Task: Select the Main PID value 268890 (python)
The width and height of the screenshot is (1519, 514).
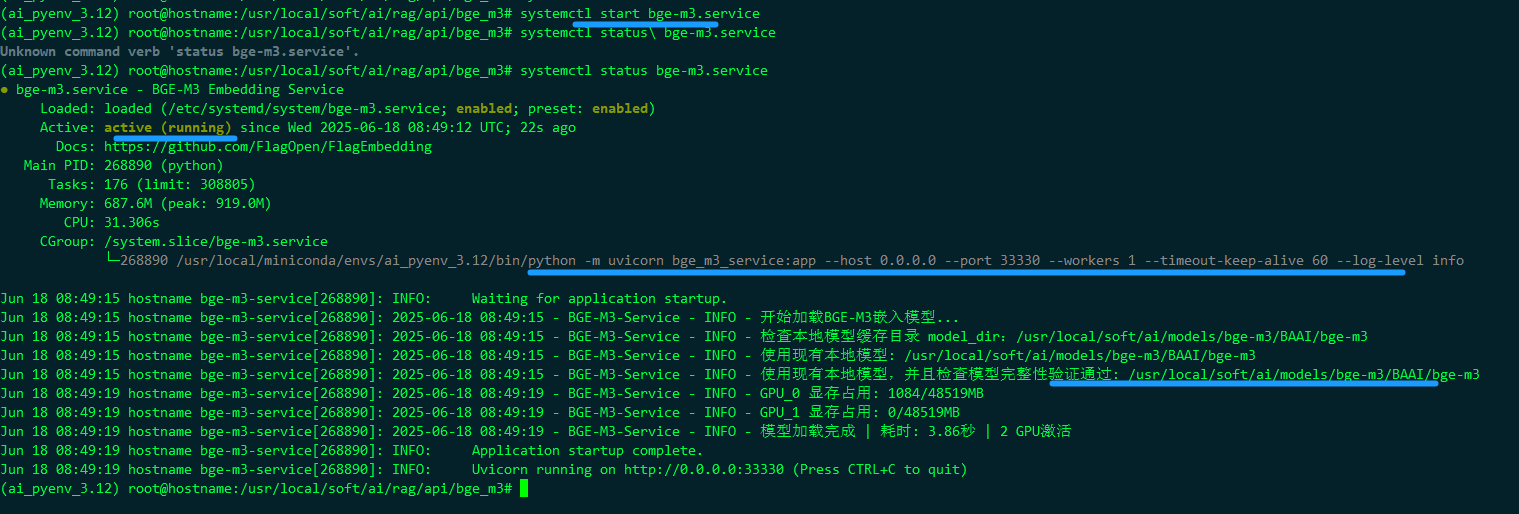Action: pyautogui.click(x=164, y=165)
